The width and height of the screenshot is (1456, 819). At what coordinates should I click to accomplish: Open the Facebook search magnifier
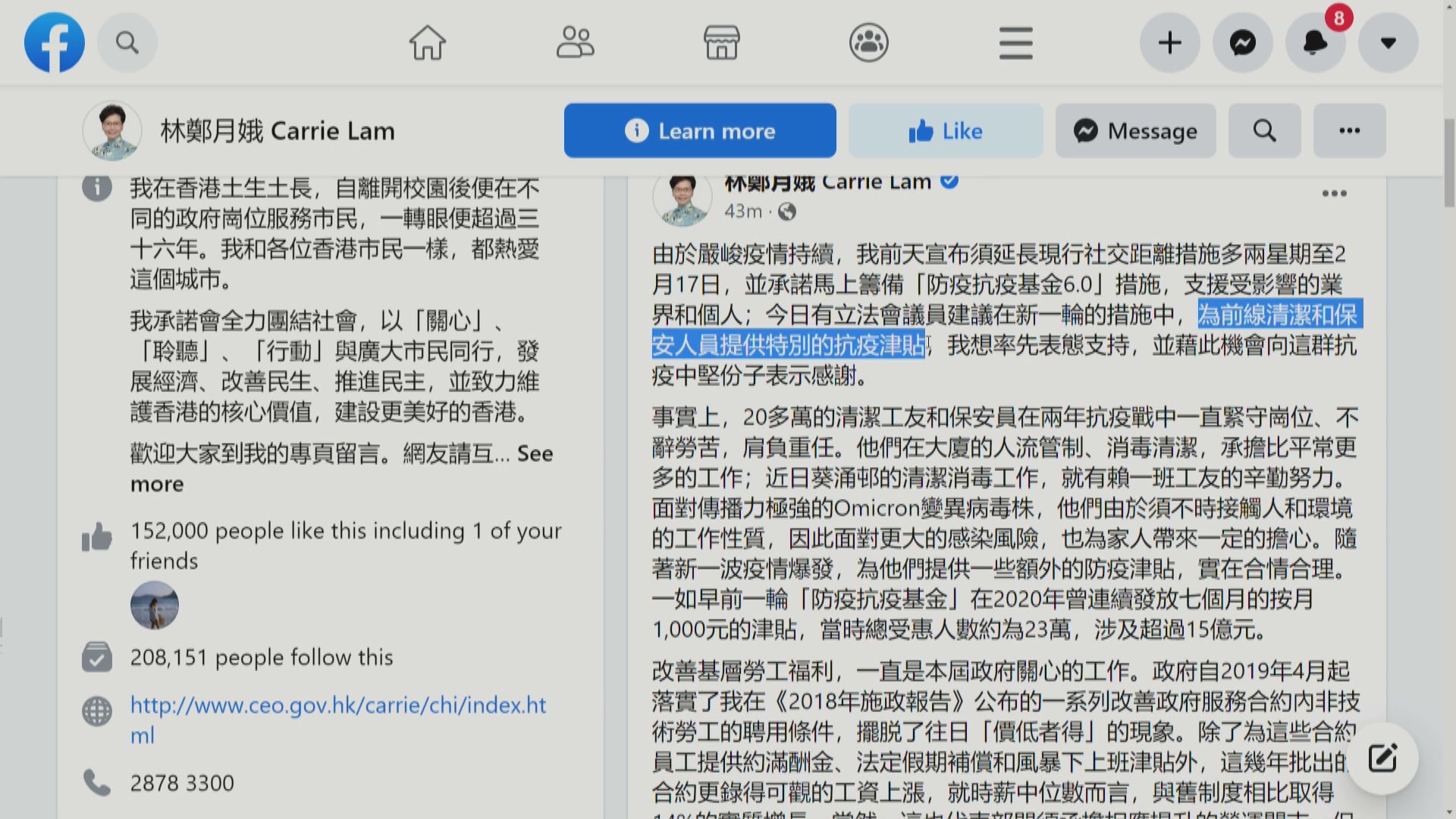(x=127, y=42)
